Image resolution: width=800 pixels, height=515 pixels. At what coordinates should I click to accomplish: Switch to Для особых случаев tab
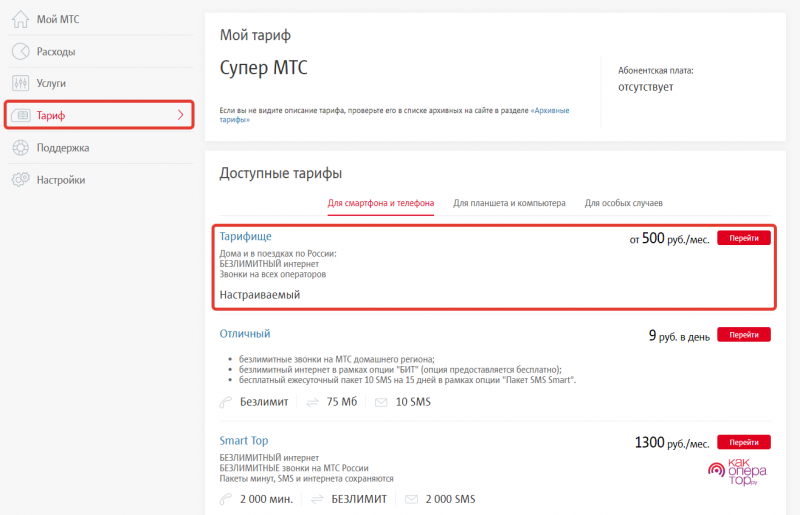(x=623, y=203)
